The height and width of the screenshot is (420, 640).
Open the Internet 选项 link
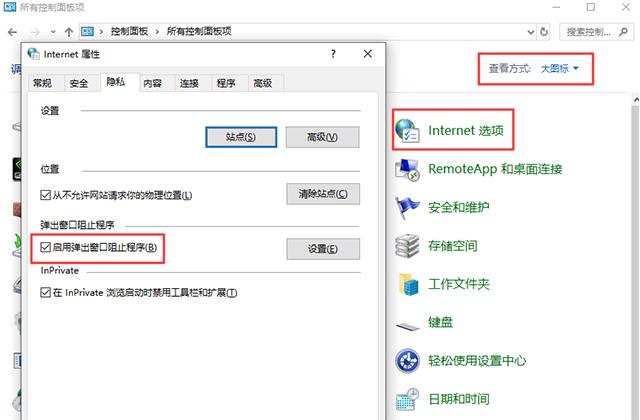(x=466, y=131)
